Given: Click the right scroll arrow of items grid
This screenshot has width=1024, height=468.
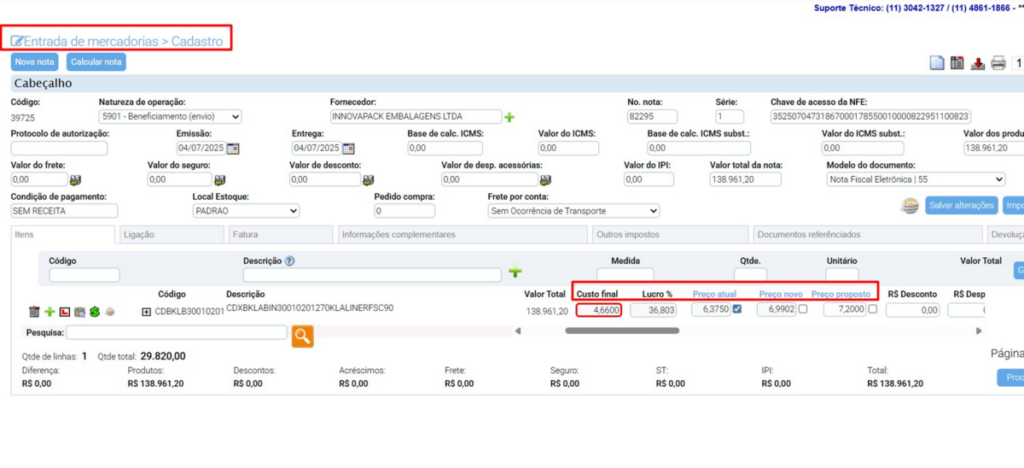Looking at the screenshot, I should coord(978,331).
